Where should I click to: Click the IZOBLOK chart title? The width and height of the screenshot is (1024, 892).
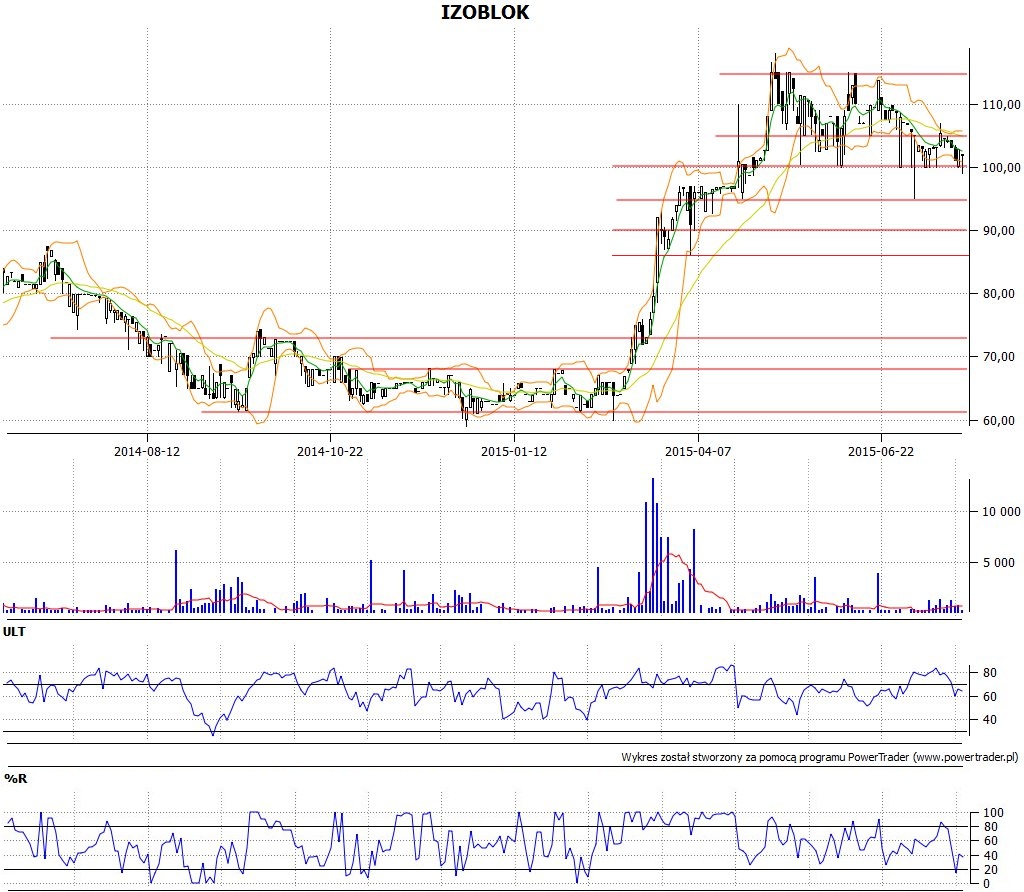pyautogui.click(x=485, y=12)
